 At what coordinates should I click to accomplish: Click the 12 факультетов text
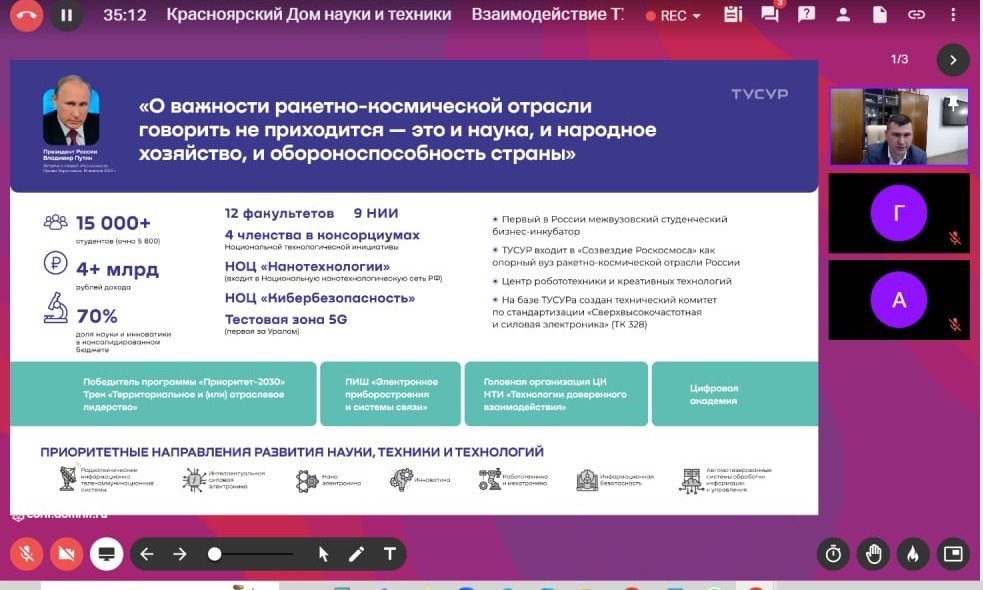[x=279, y=213]
